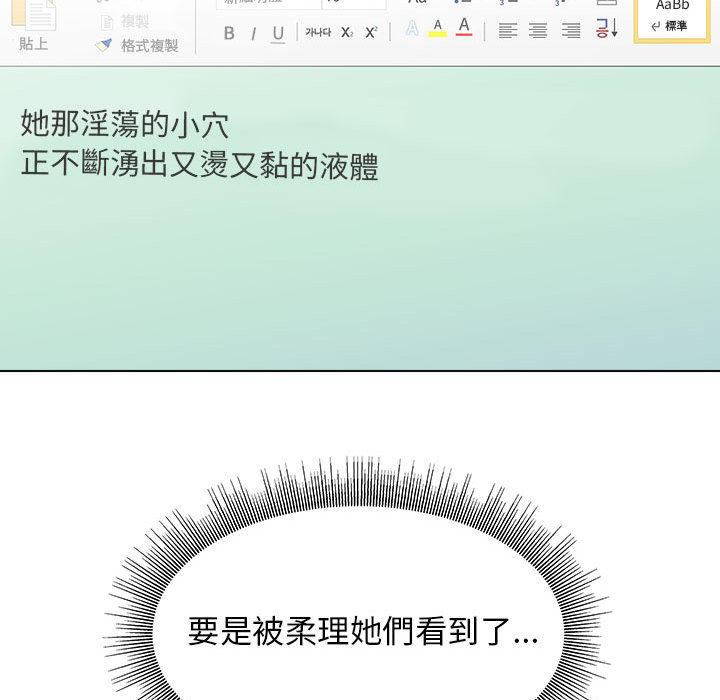Image resolution: width=720 pixels, height=700 pixels.
Task: Align the text to the right
Action: (x=571, y=31)
